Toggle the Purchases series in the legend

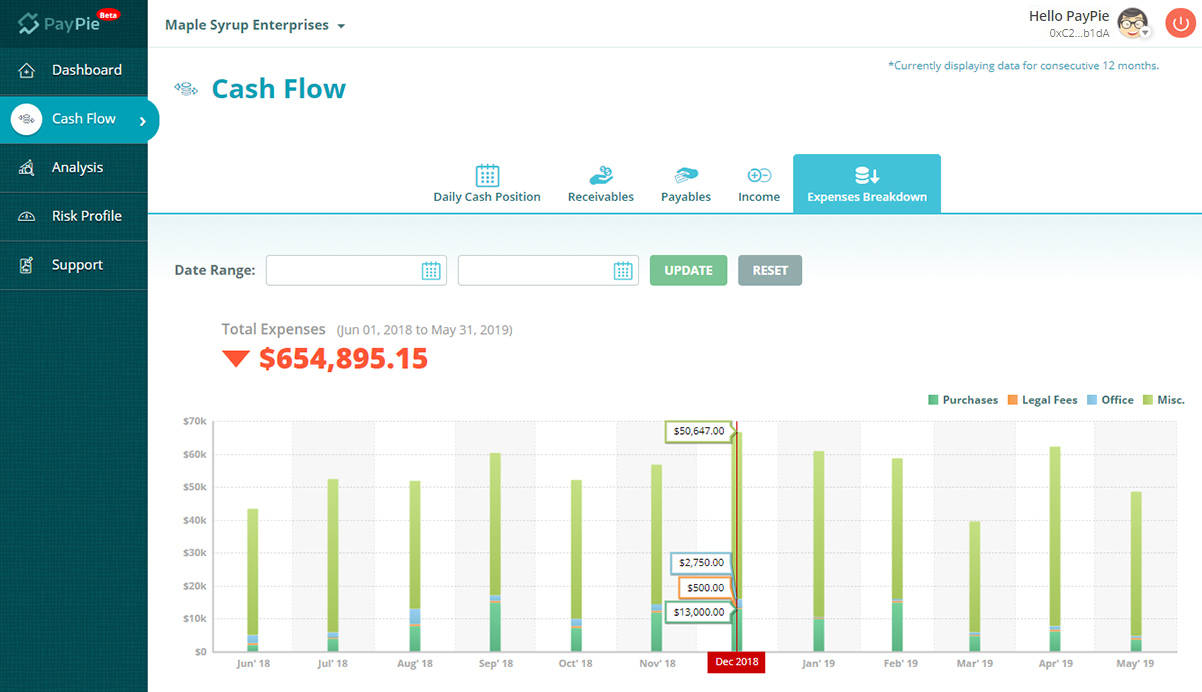click(963, 399)
